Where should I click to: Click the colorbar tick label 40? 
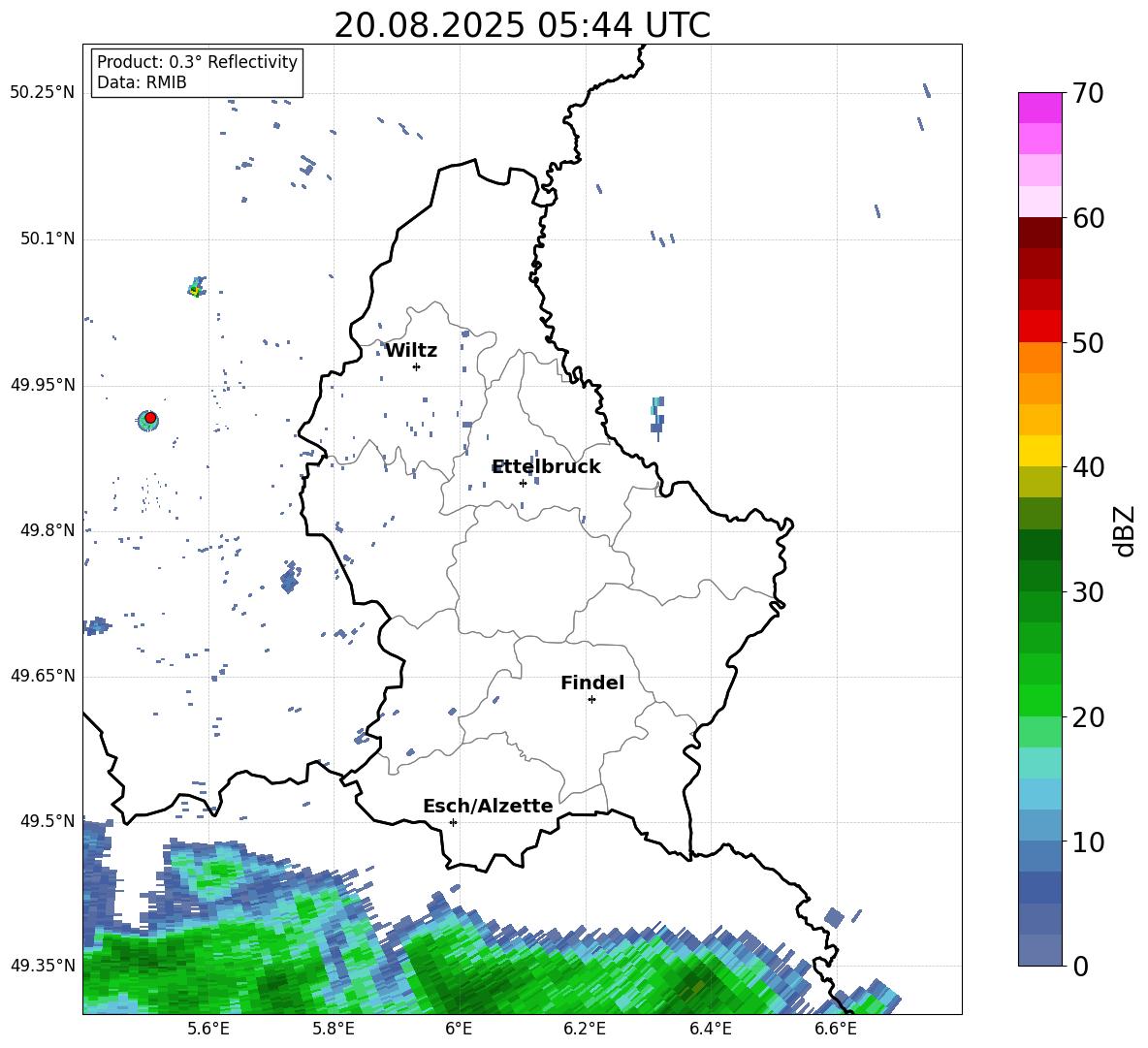click(1088, 467)
